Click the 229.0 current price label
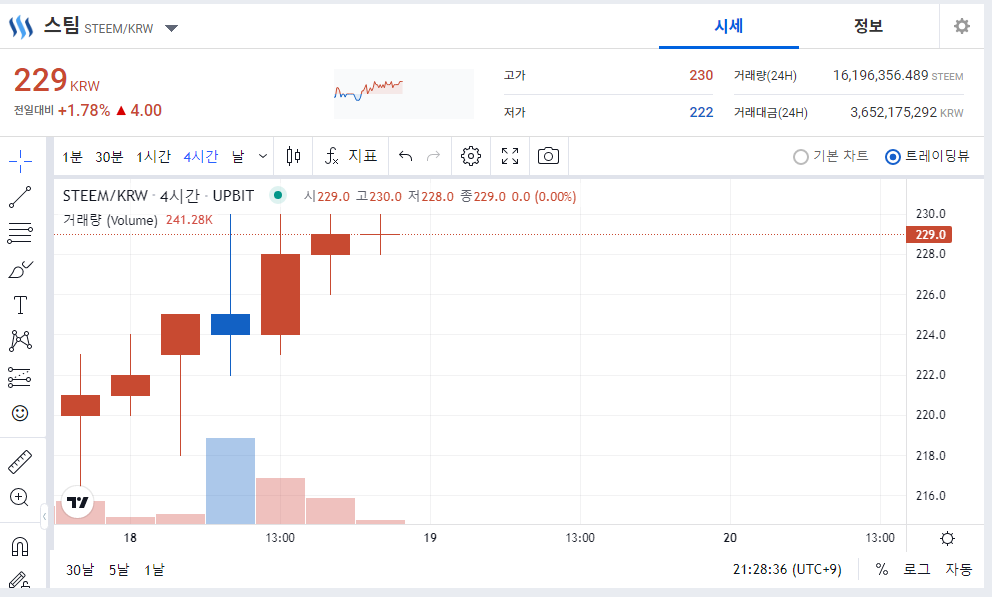 coord(929,235)
